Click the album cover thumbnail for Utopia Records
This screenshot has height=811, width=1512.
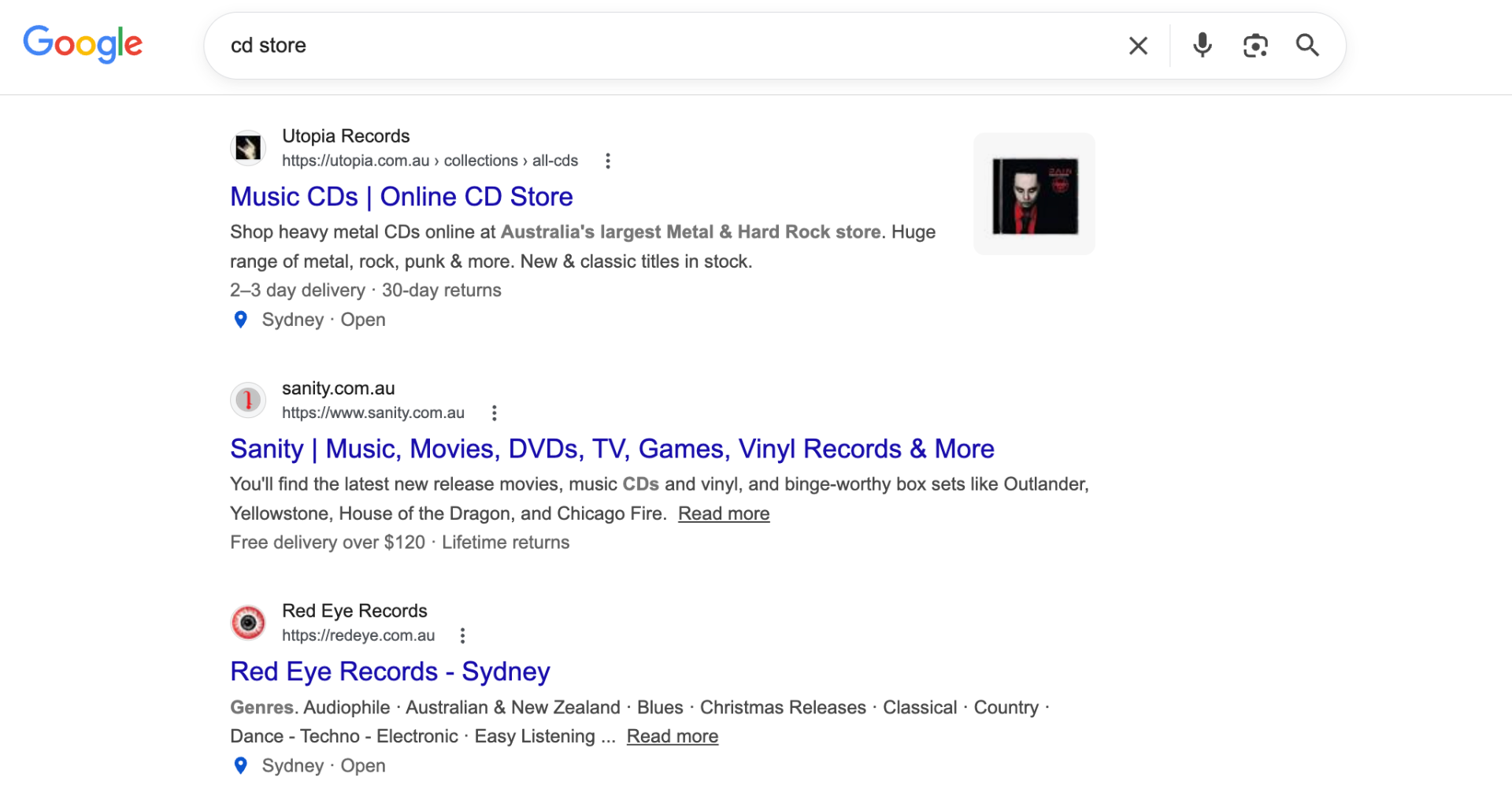[1035, 194]
